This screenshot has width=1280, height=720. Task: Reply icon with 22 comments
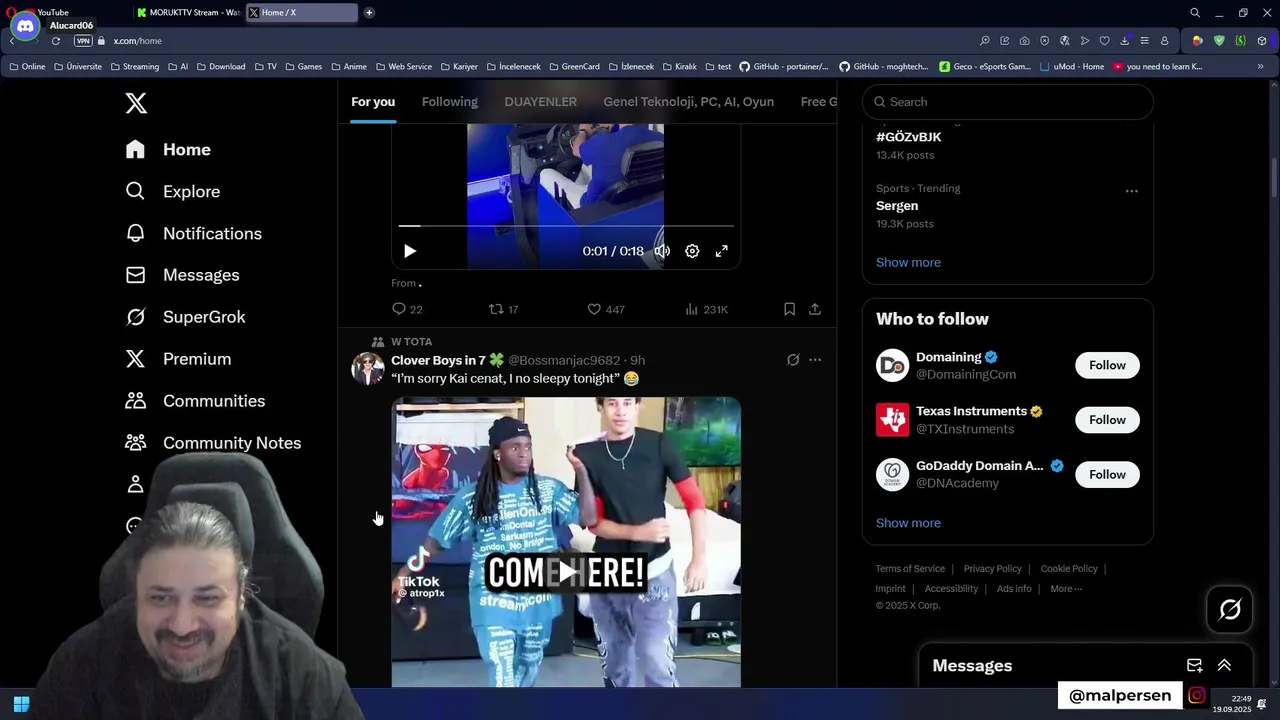tap(399, 309)
